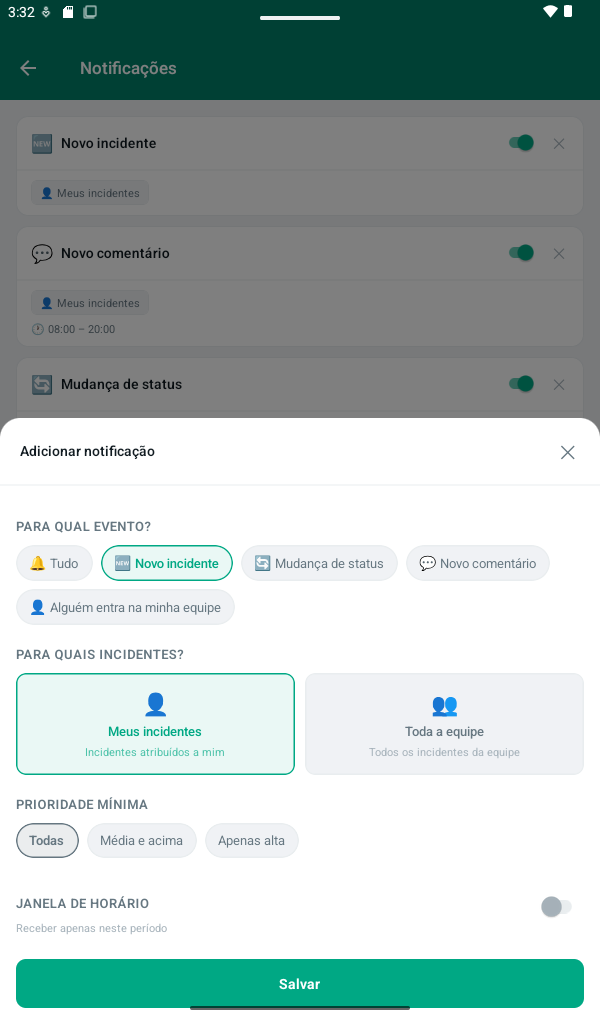This screenshot has height=1024, width=600.
Task: Tap the Receber apenas neste período hint
Action: coord(91,928)
